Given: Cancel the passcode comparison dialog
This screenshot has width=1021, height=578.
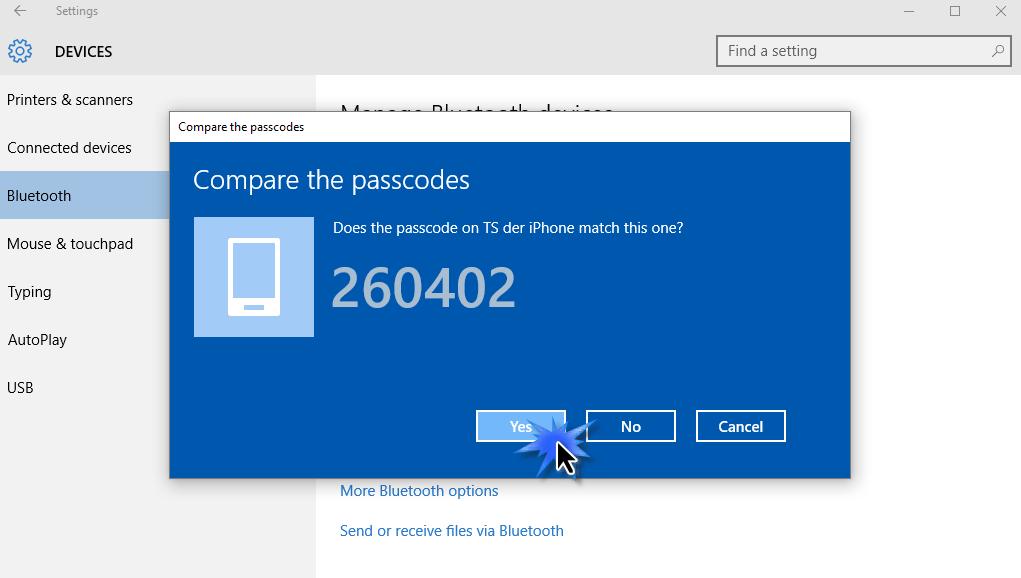Looking at the screenshot, I should [x=740, y=426].
